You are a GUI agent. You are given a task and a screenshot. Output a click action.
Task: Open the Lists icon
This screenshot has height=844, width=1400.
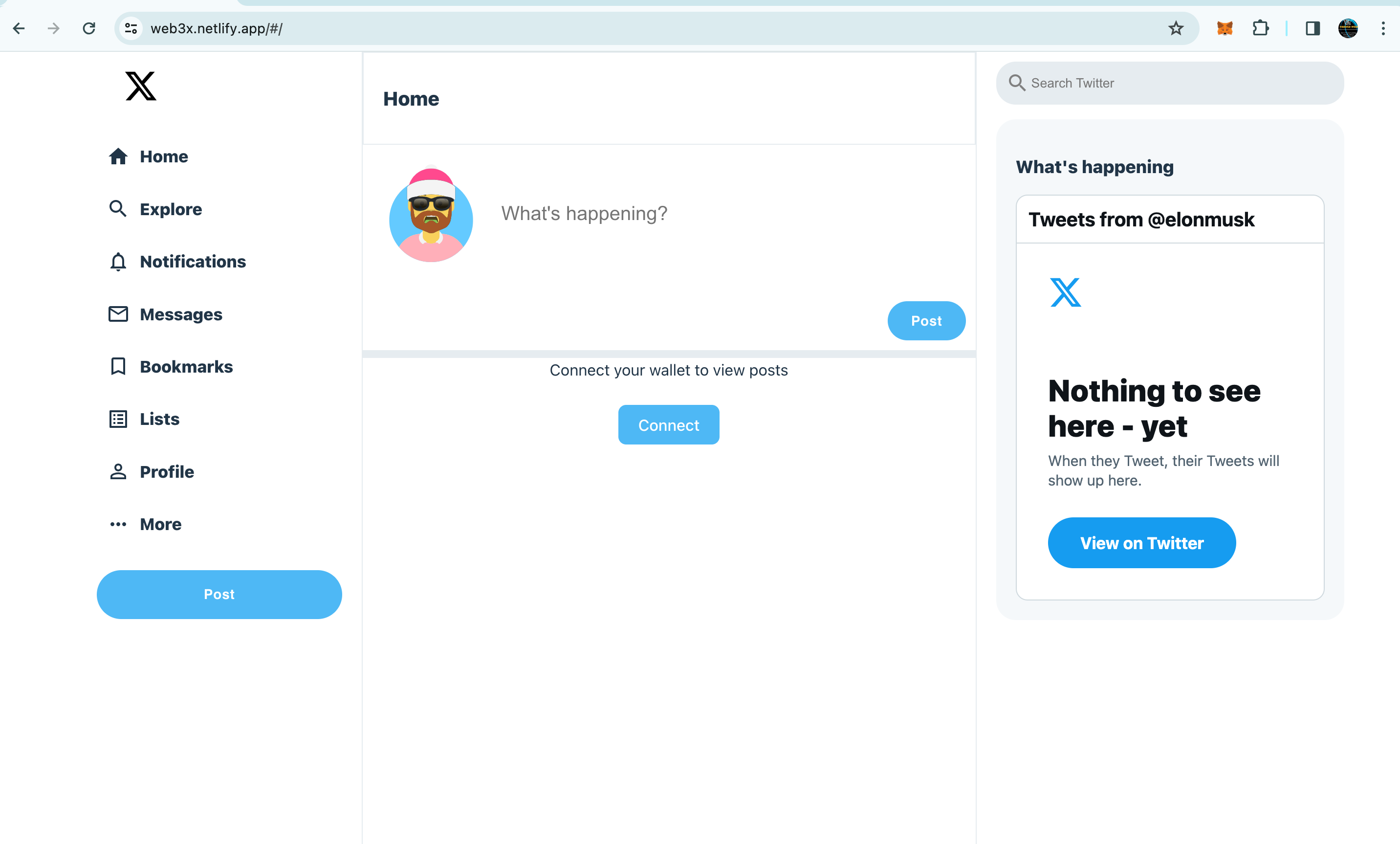click(x=118, y=419)
